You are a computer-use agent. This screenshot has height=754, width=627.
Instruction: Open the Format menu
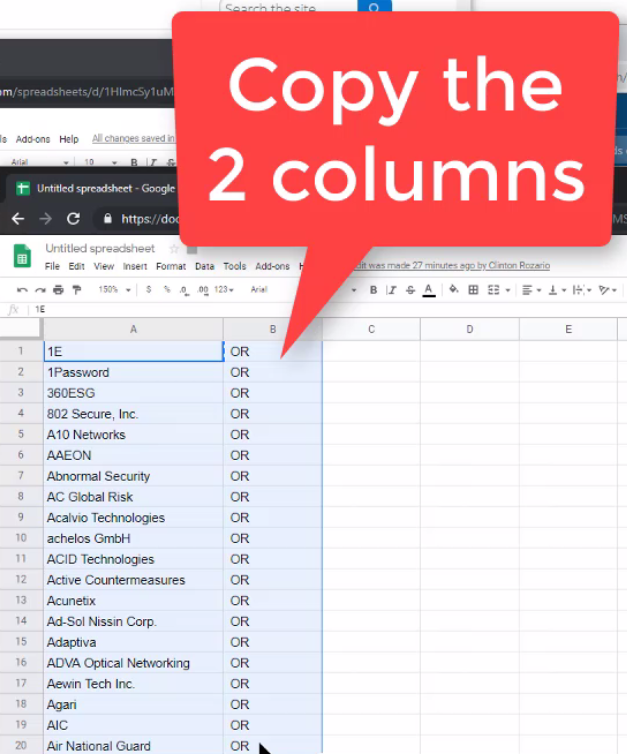[171, 266]
